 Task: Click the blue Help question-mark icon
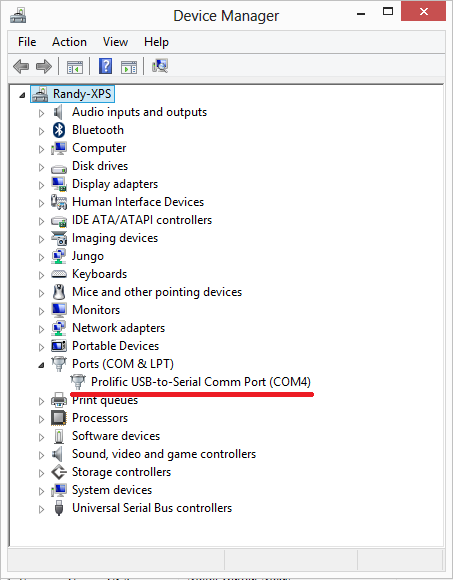click(x=105, y=67)
